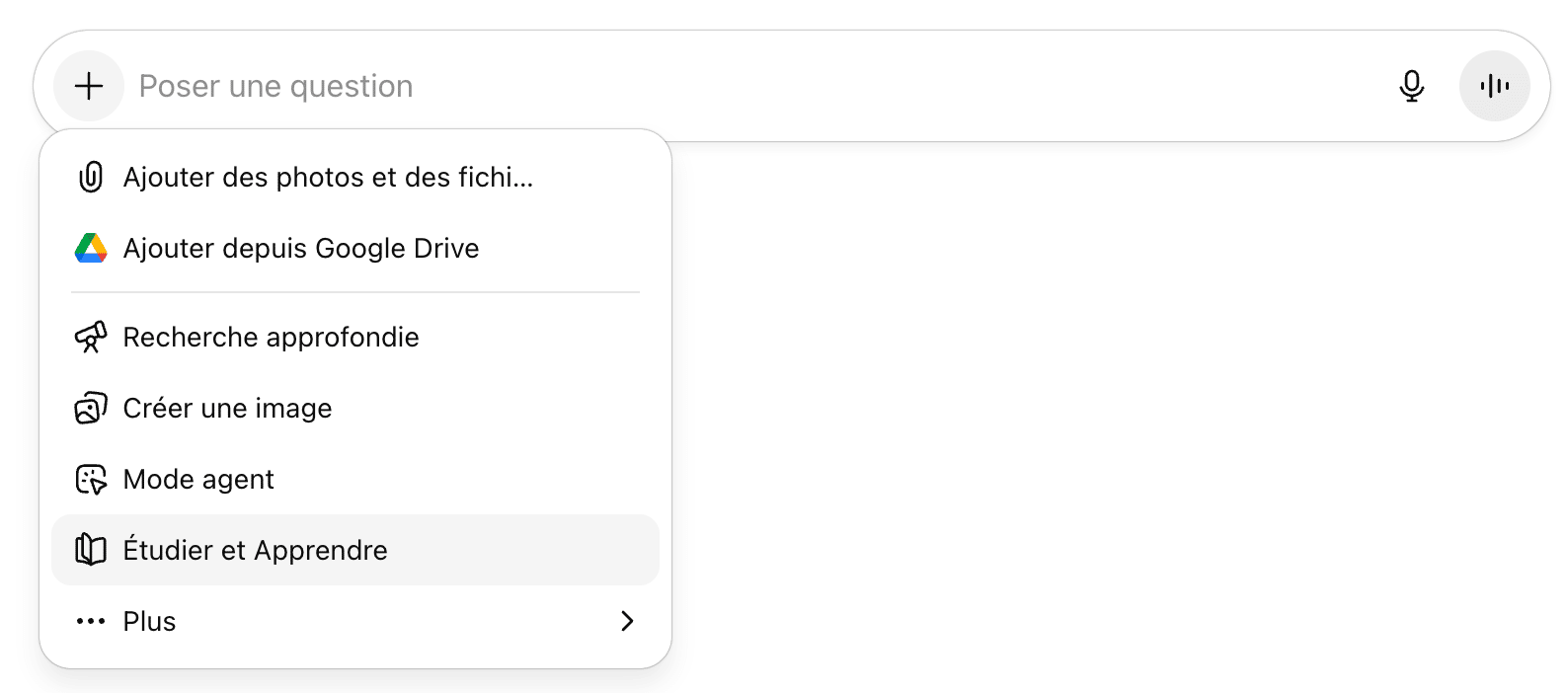1568x693 pixels.
Task: Click the telescope deep research icon
Action: point(91,337)
